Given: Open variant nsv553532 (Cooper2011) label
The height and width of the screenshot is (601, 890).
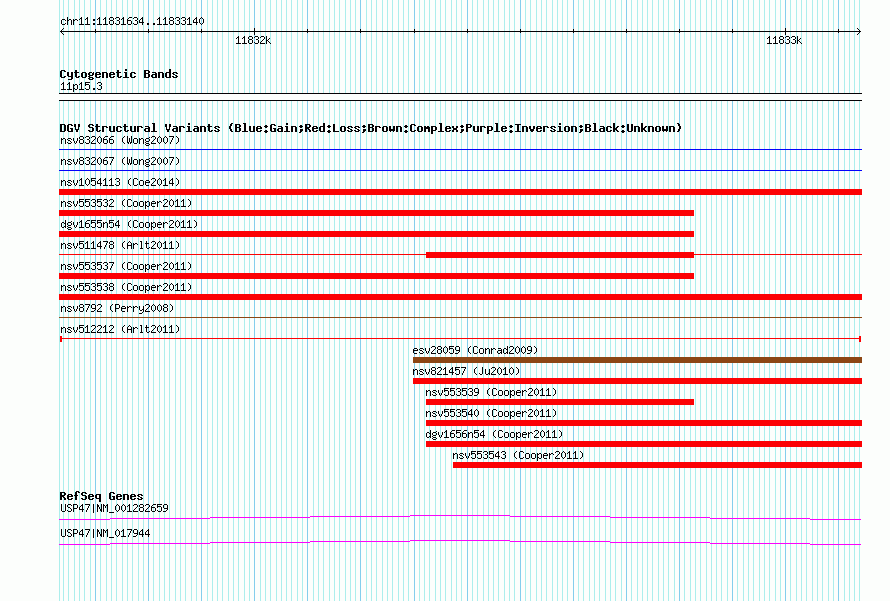Looking at the screenshot, I should pos(126,203).
